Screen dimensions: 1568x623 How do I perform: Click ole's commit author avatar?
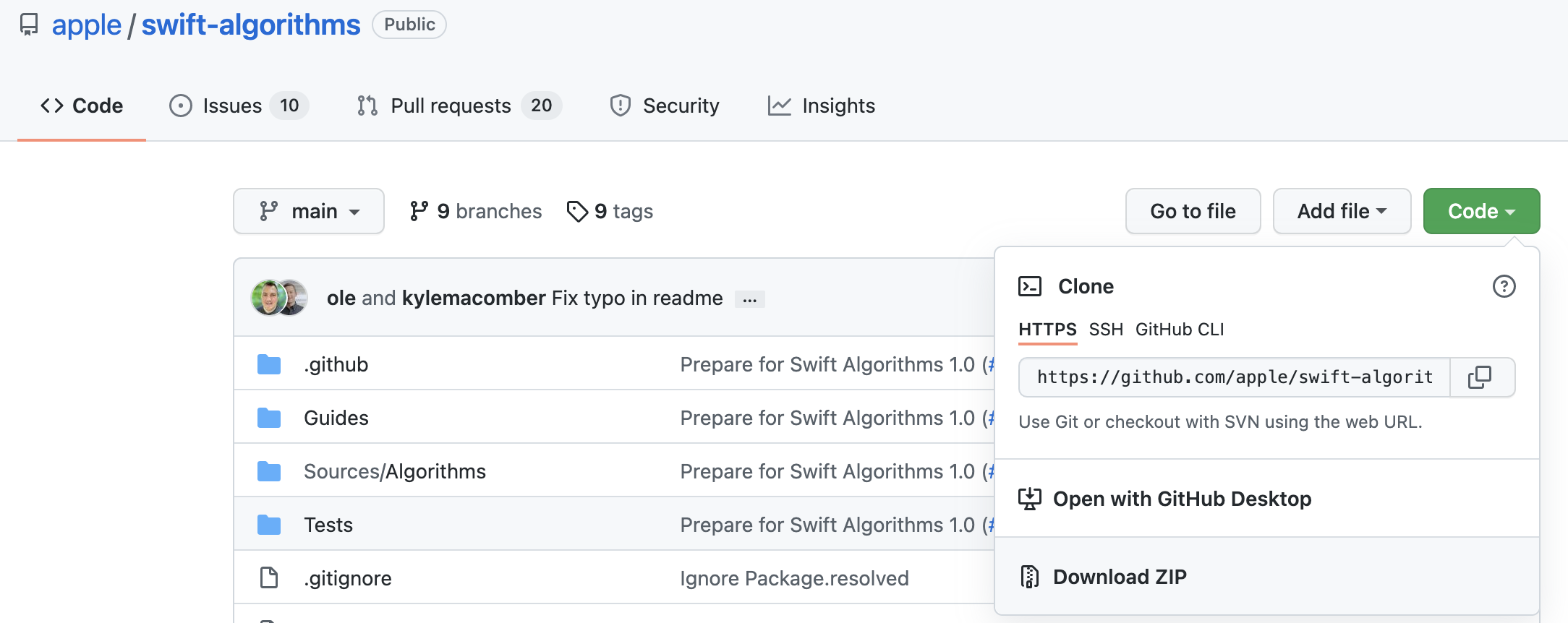[267, 298]
